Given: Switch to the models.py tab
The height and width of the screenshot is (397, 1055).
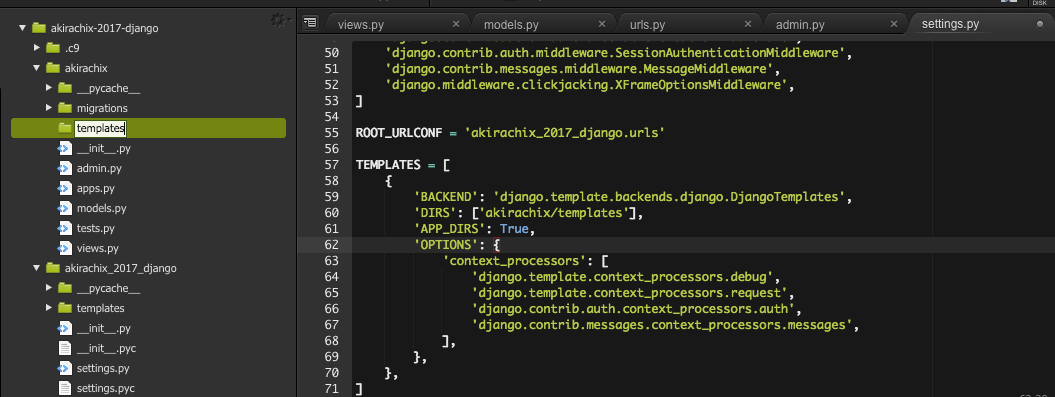Looking at the screenshot, I should (x=511, y=25).
